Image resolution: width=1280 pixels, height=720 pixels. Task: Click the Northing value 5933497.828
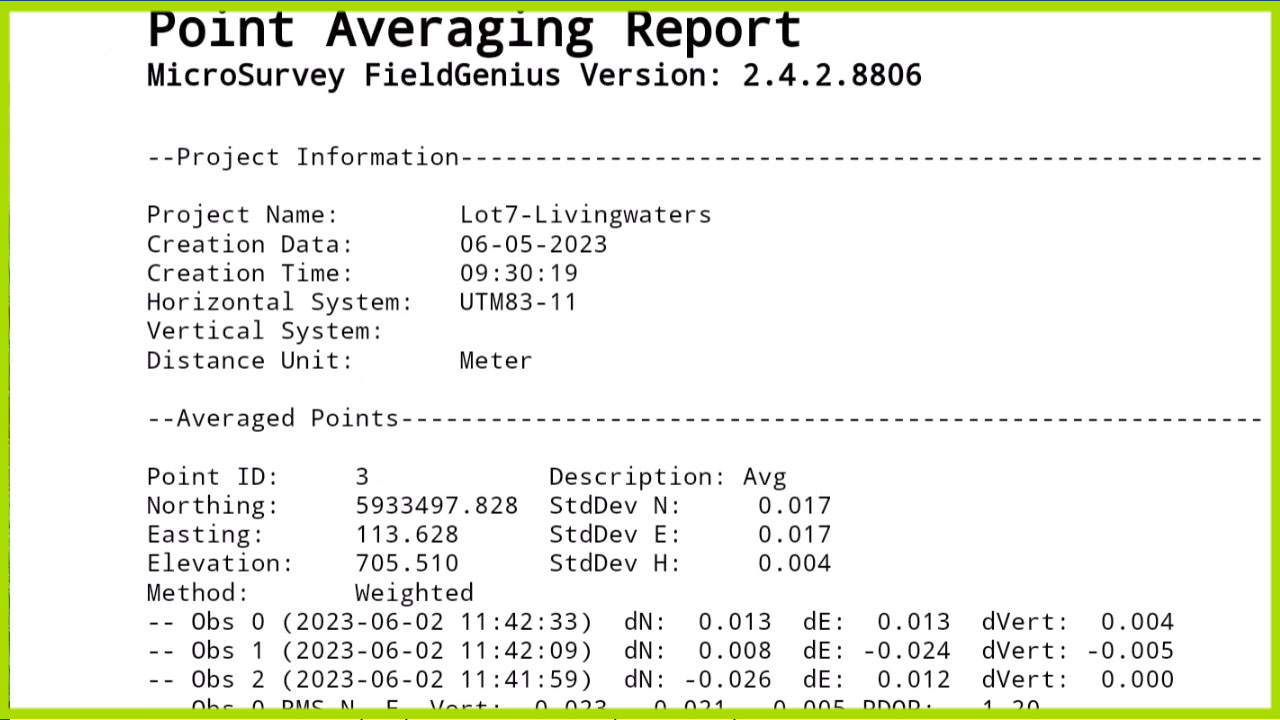[x=436, y=506]
